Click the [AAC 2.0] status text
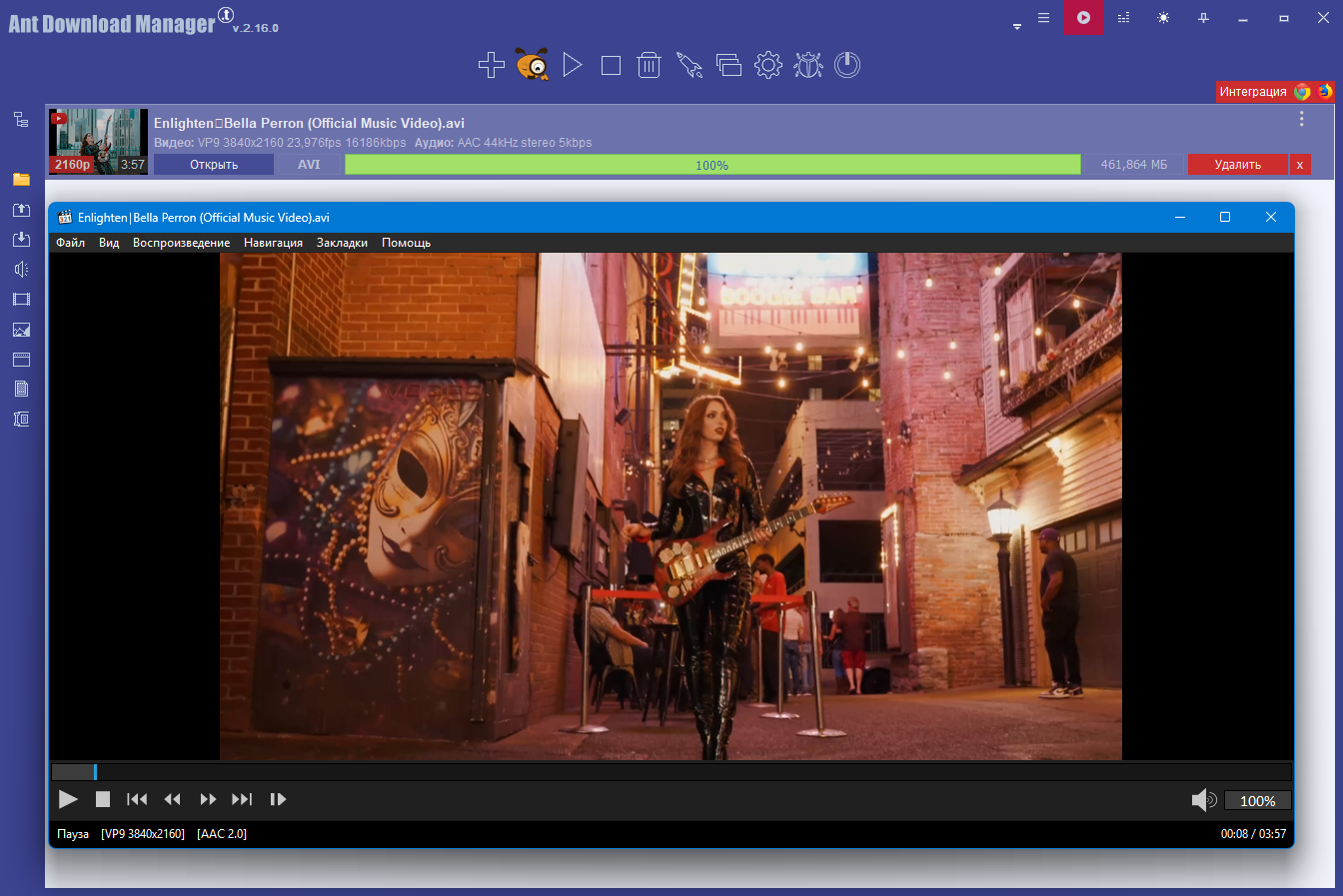Image resolution: width=1343 pixels, height=896 pixels. tap(222, 834)
